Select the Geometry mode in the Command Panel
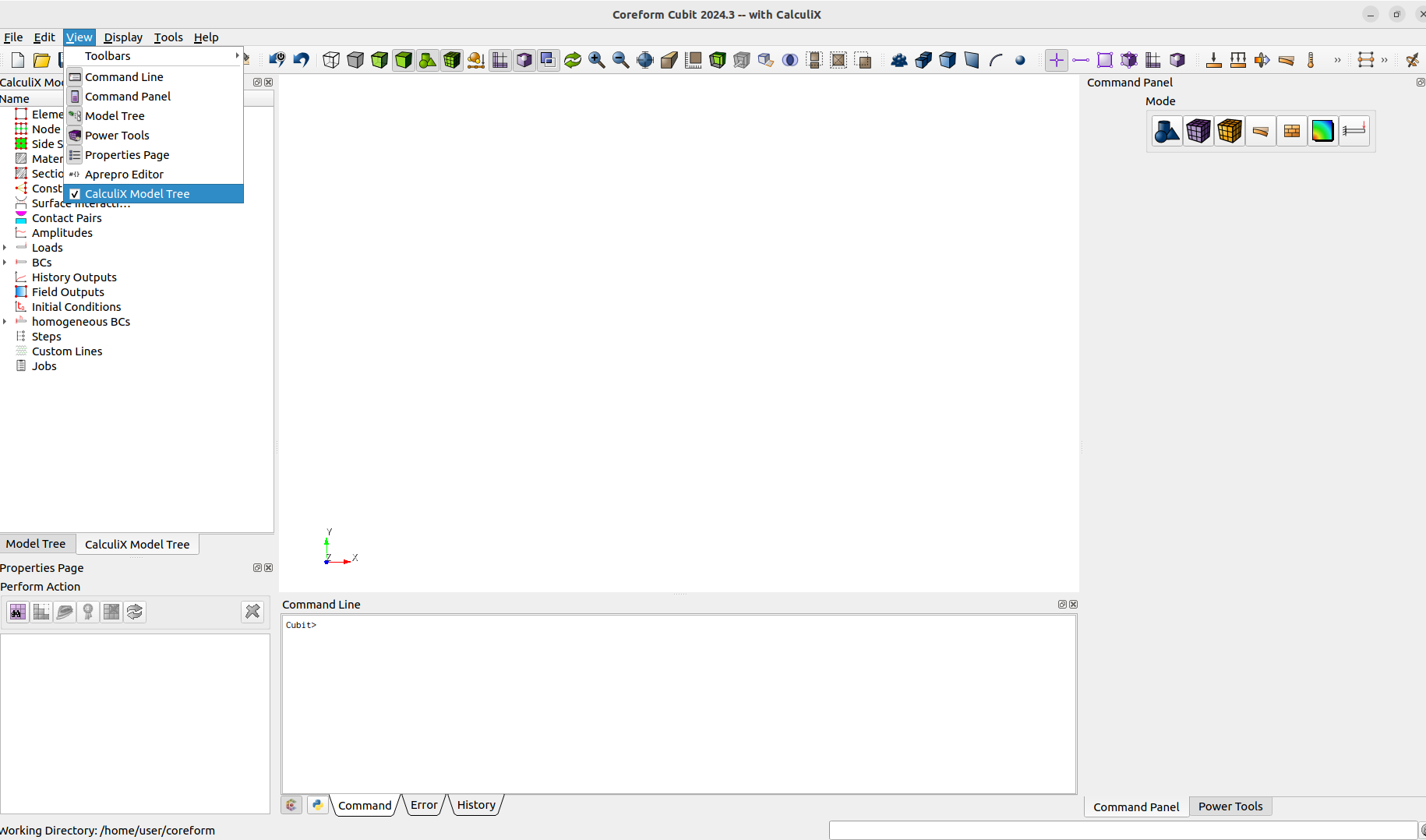The height and width of the screenshot is (840, 1426). click(1167, 131)
